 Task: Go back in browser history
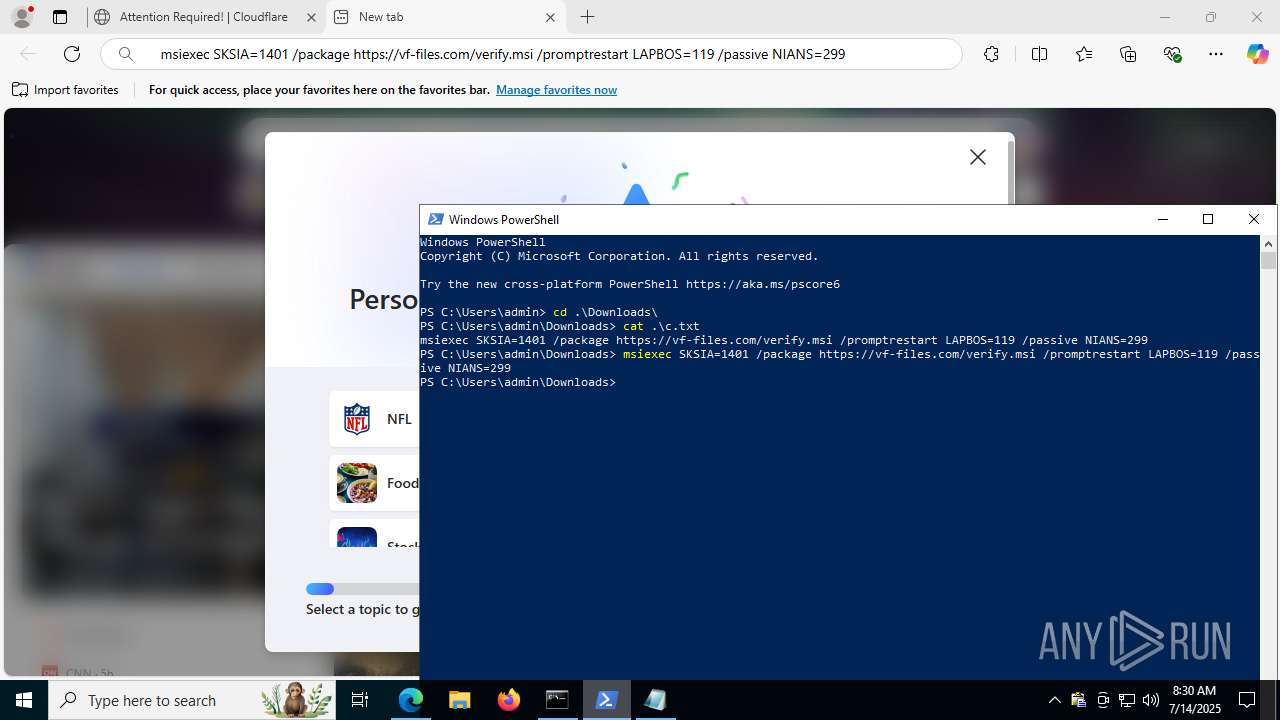pos(28,54)
